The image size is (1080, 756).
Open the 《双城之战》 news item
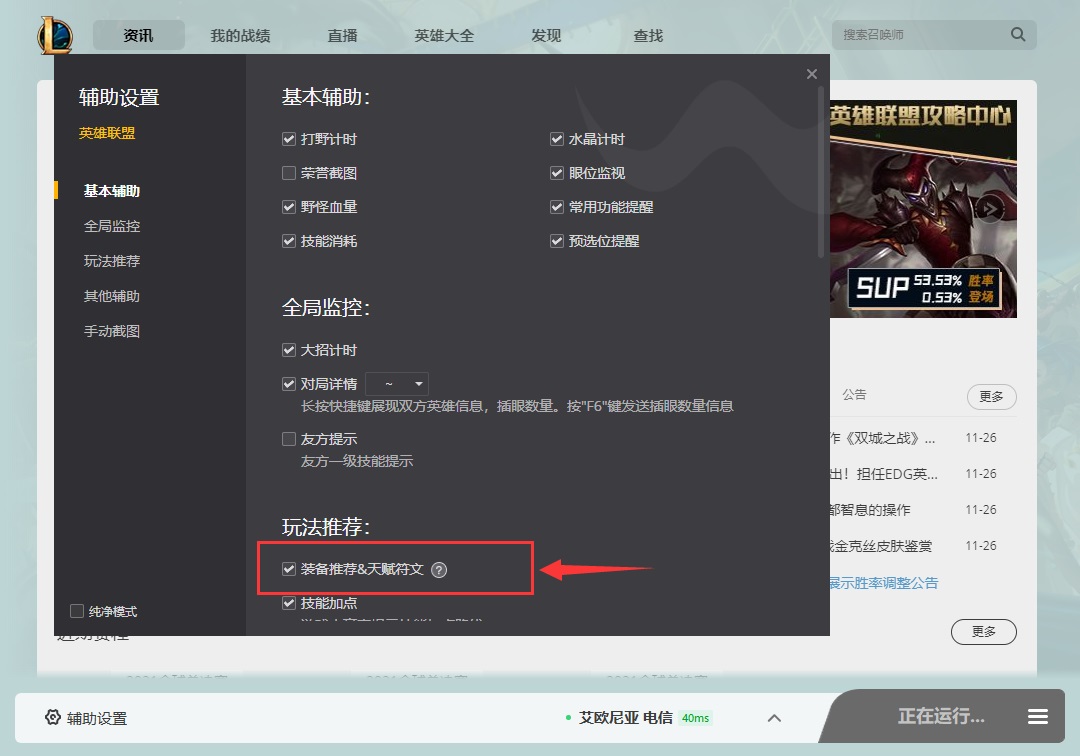tap(883, 438)
